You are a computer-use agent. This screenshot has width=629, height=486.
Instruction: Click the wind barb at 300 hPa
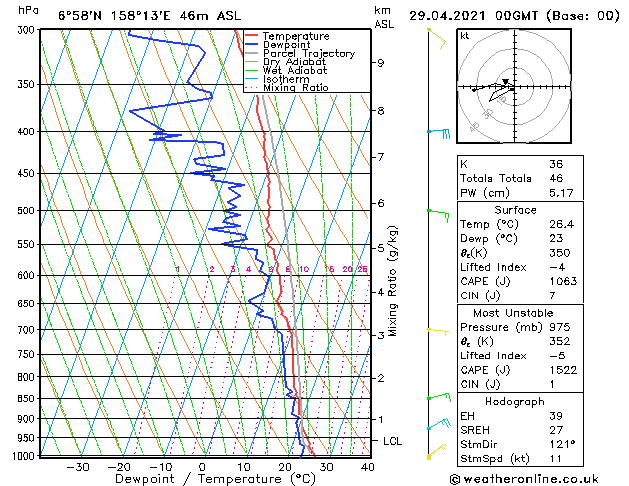coord(437,38)
